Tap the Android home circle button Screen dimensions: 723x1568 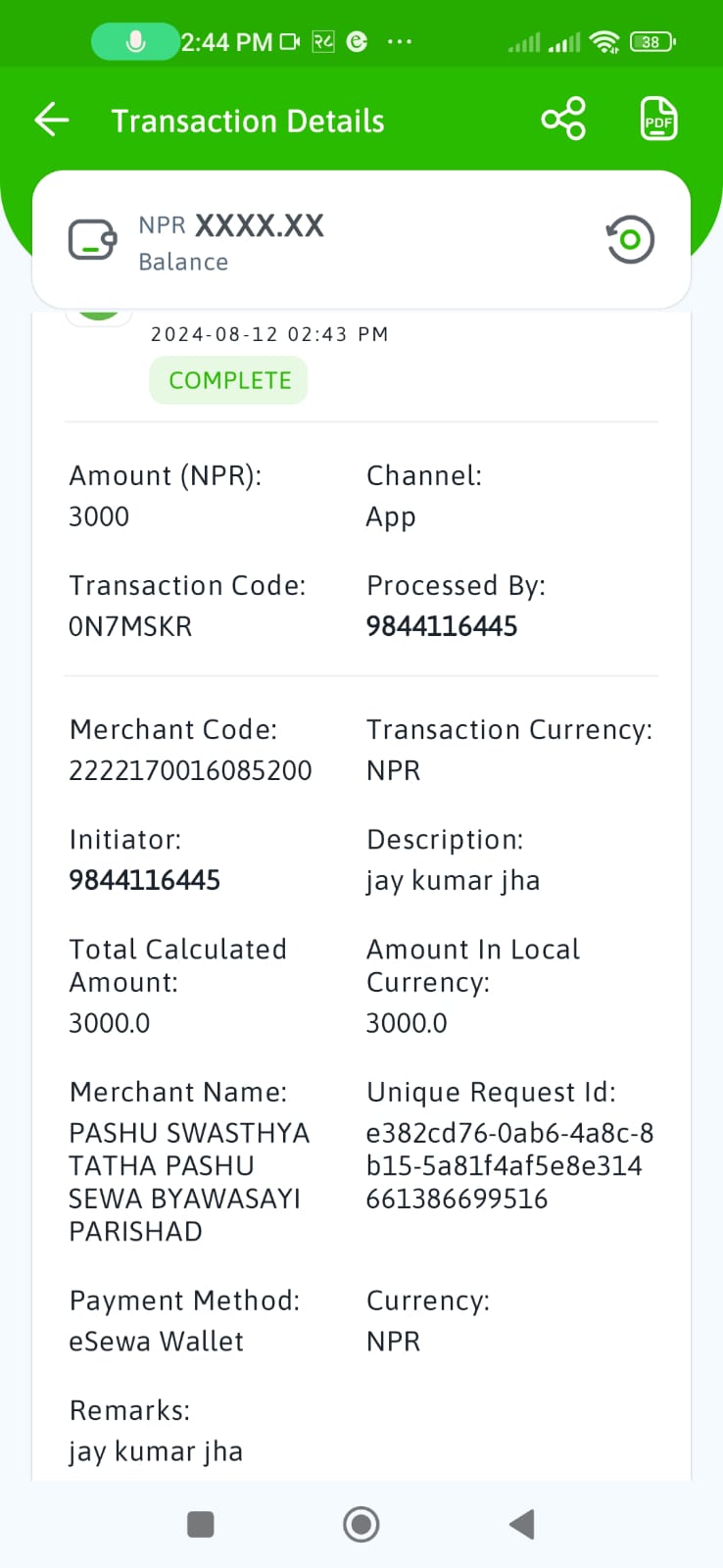point(361,1524)
